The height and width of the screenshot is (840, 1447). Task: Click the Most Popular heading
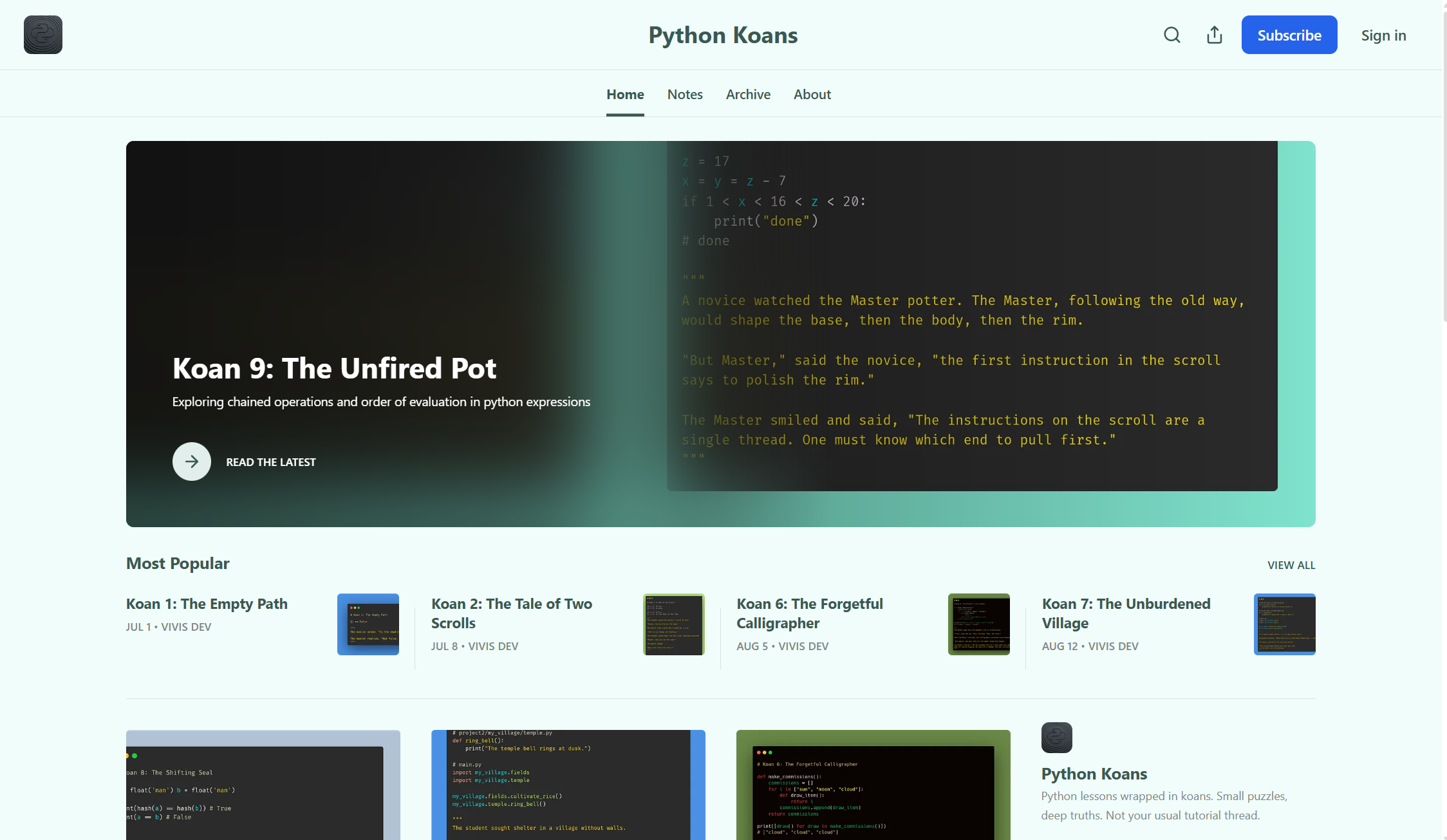point(178,563)
